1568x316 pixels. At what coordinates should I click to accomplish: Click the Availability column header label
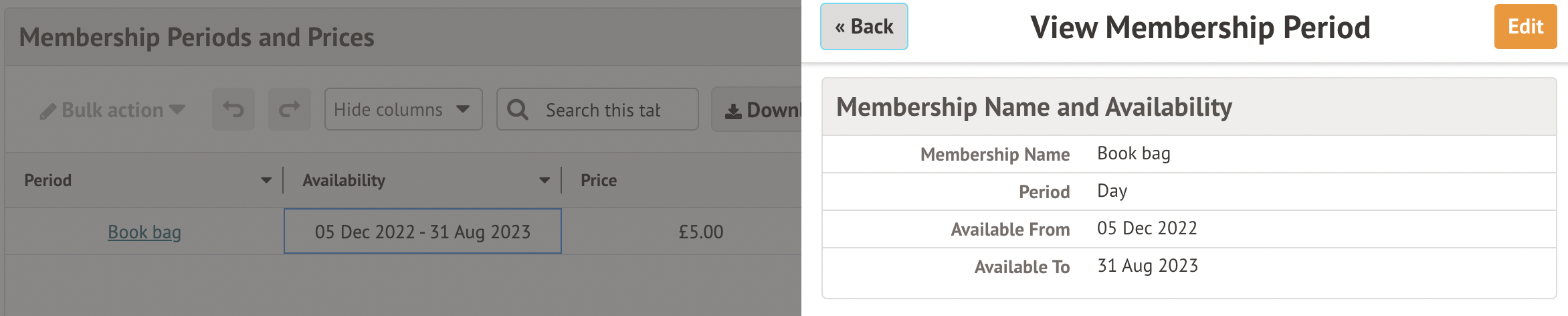[344, 180]
